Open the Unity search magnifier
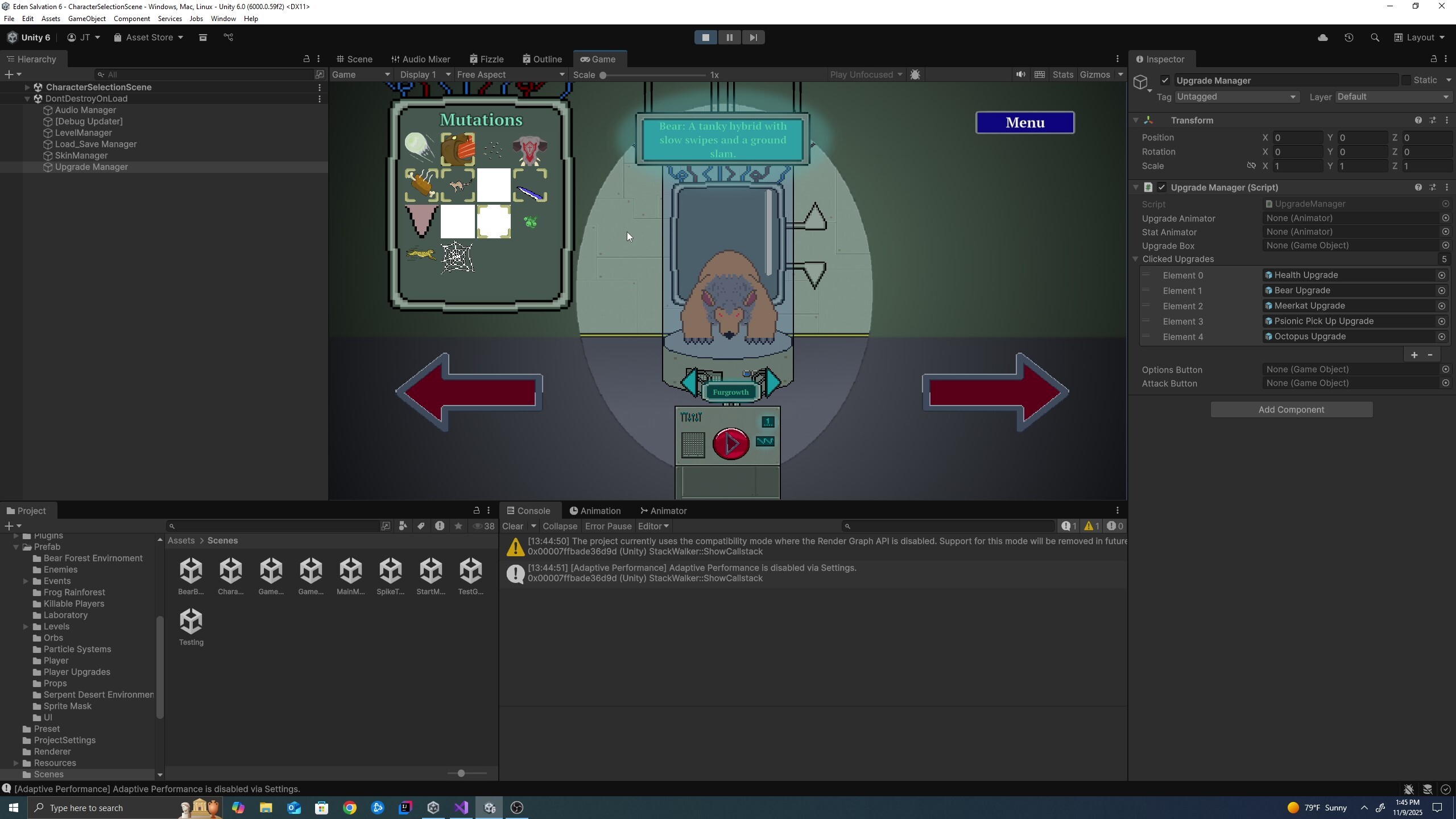Screen dimensions: 1456x819 coord(1375,38)
